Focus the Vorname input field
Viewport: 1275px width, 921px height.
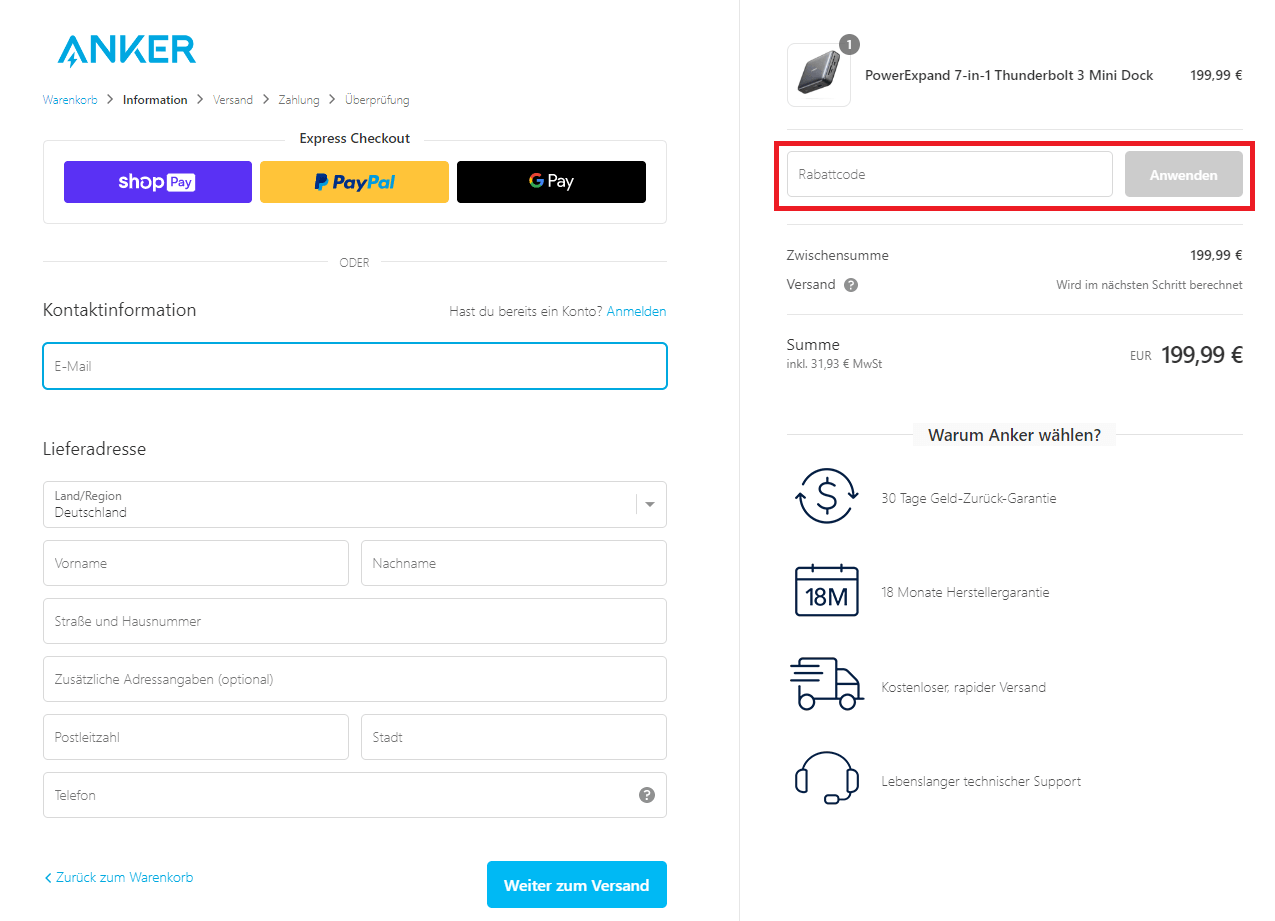196,563
